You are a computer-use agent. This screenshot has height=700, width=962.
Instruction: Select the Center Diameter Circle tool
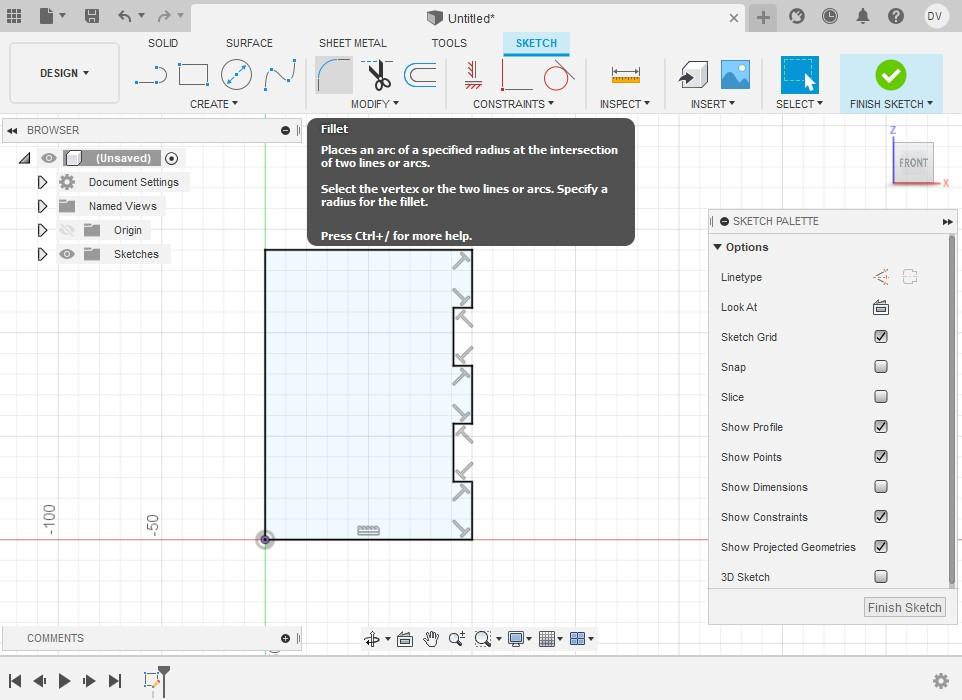pyautogui.click(x=236, y=75)
